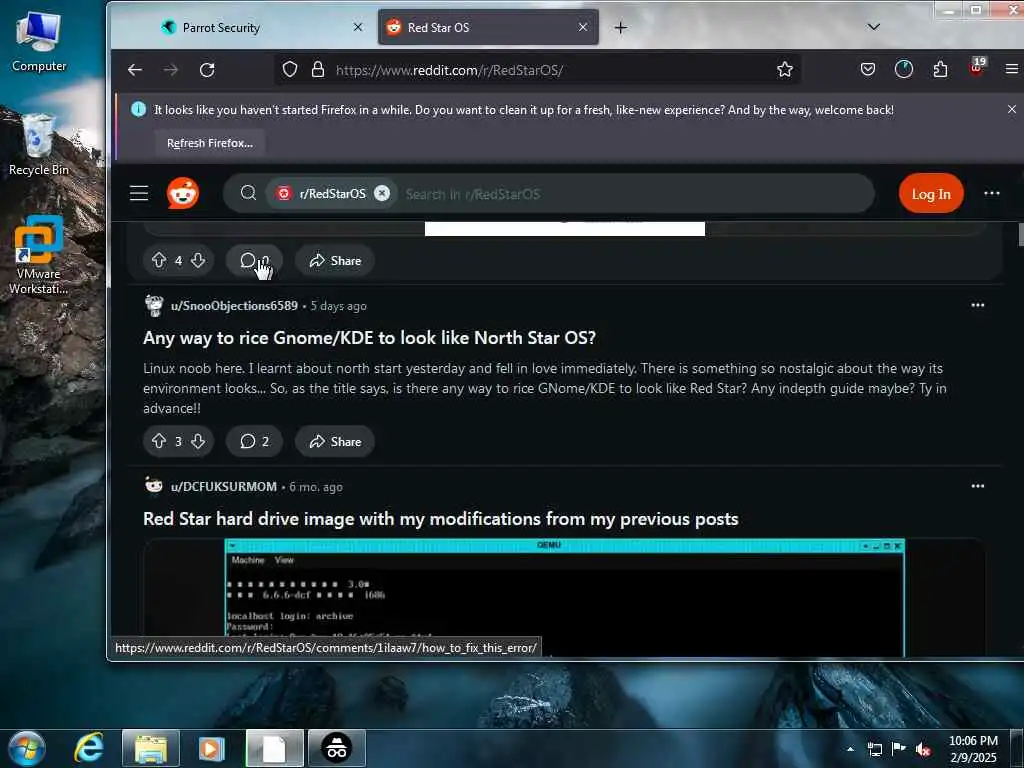Click the 10:06 PM taskbar clock
This screenshot has height=768, width=1024.
point(973,748)
